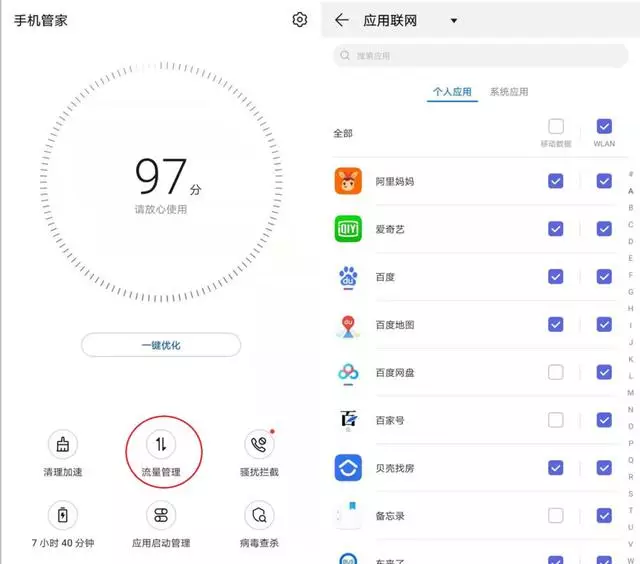This screenshot has height=564, width=640.
Task: Select the 备忘录 app icon
Action: click(x=348, y=515)
